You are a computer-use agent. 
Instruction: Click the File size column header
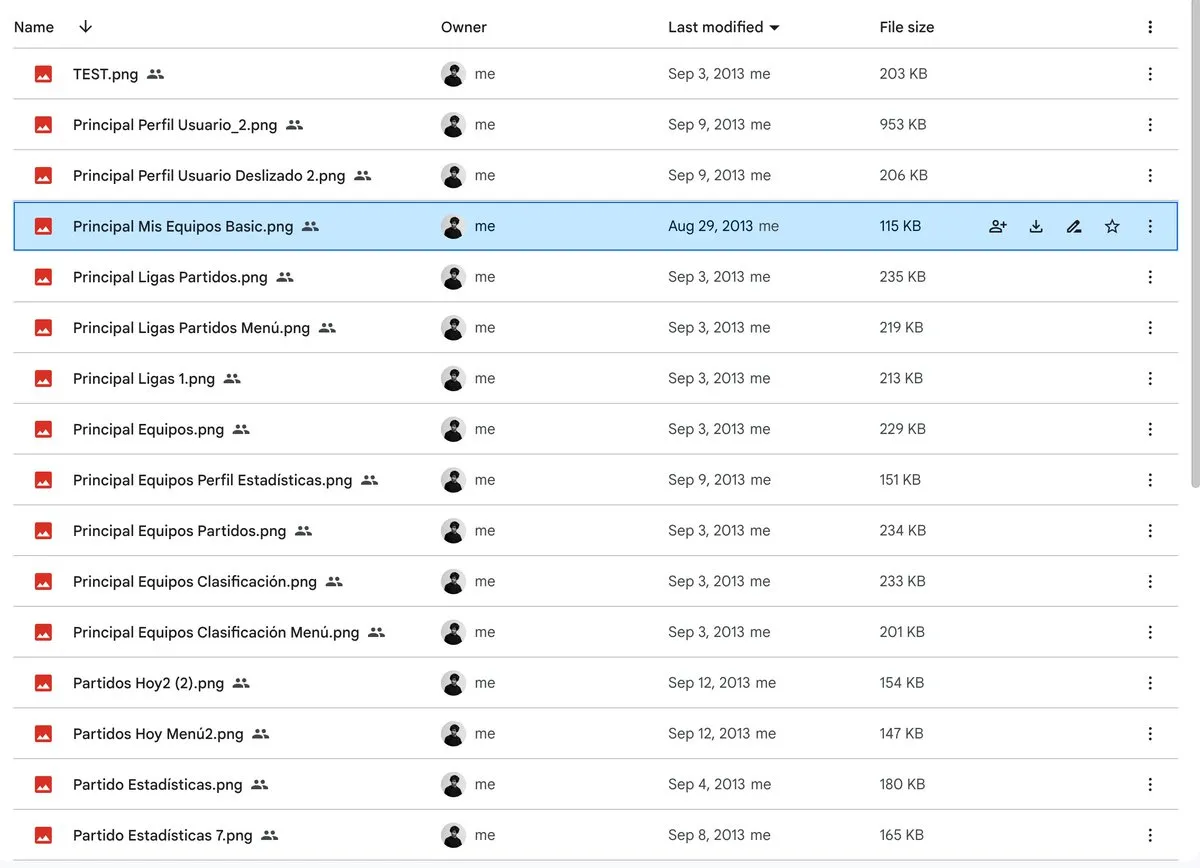pos(906,27)
